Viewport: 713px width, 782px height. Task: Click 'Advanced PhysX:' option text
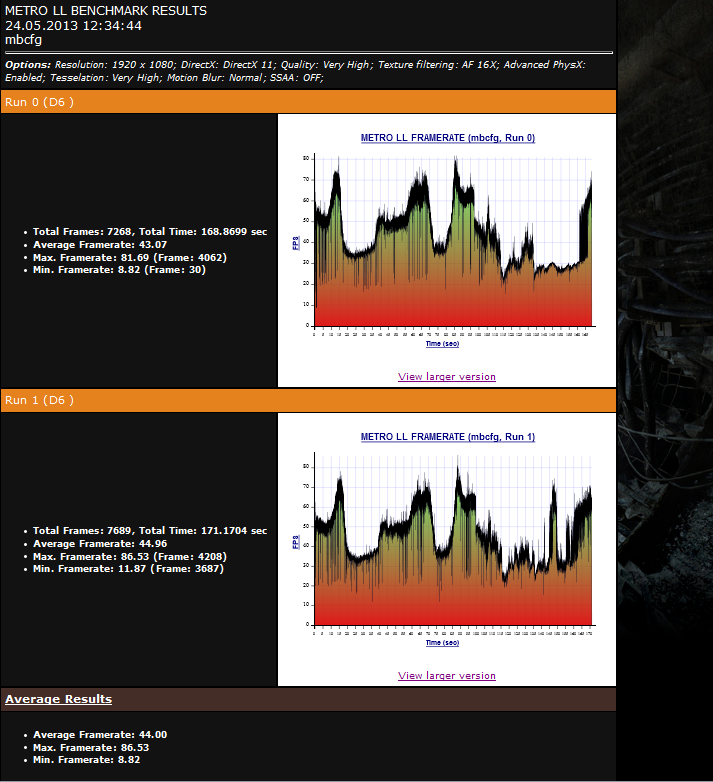tap(544, 65)
